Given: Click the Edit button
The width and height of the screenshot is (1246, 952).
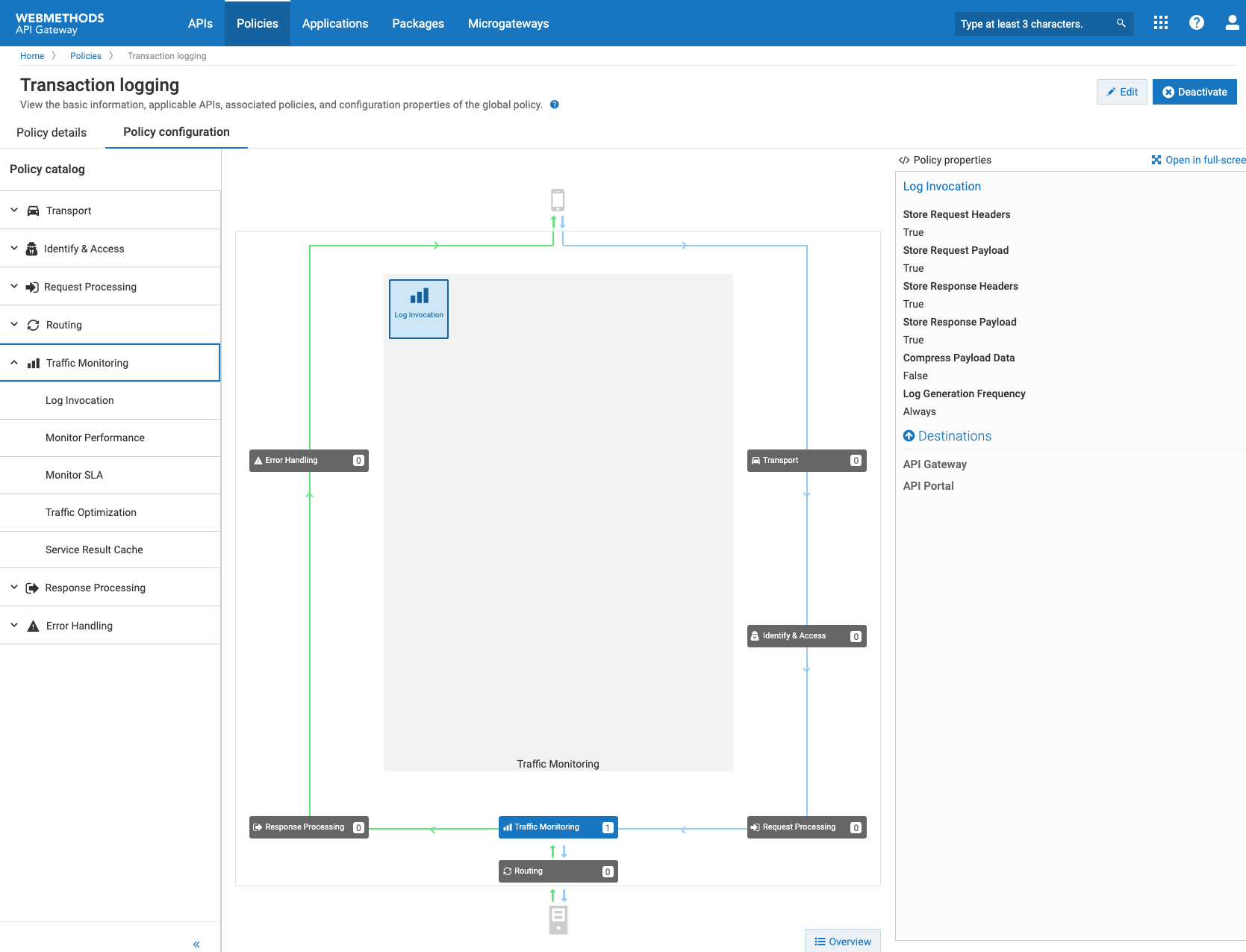Looking at the screenshot, I should 1121,92.
